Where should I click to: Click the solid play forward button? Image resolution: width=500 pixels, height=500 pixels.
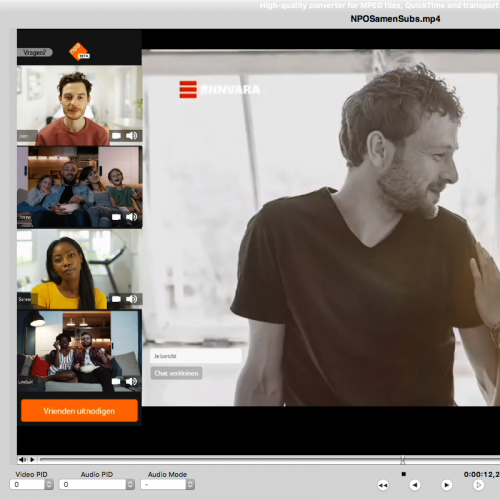(x=446, y=485)
